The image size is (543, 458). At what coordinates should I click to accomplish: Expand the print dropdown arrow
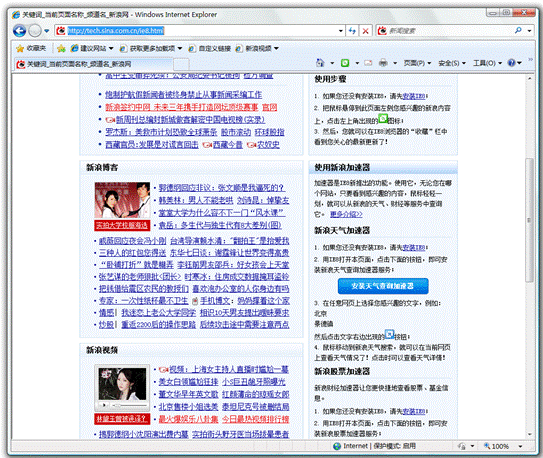395,63
